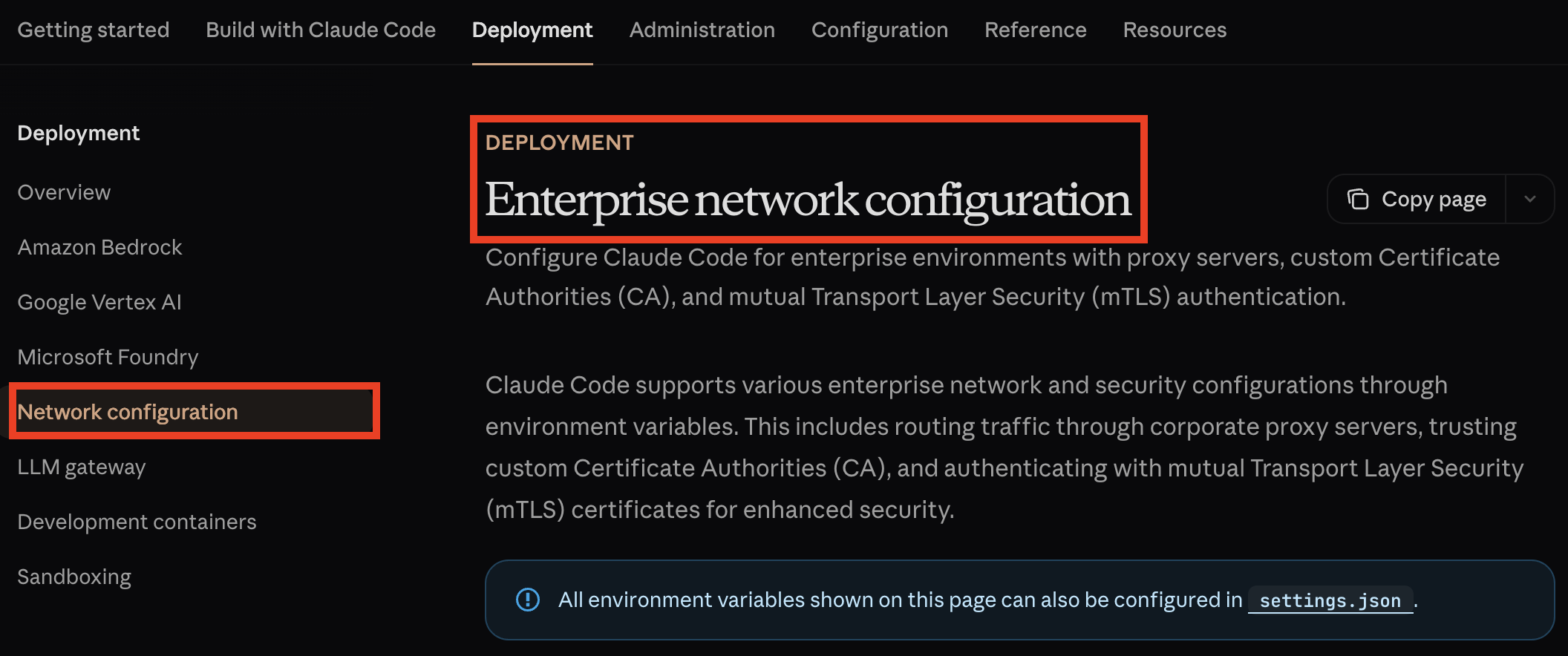Open the Resources tab
The width and height of the screenshot is (1568, 656).
pos(1175,30)
